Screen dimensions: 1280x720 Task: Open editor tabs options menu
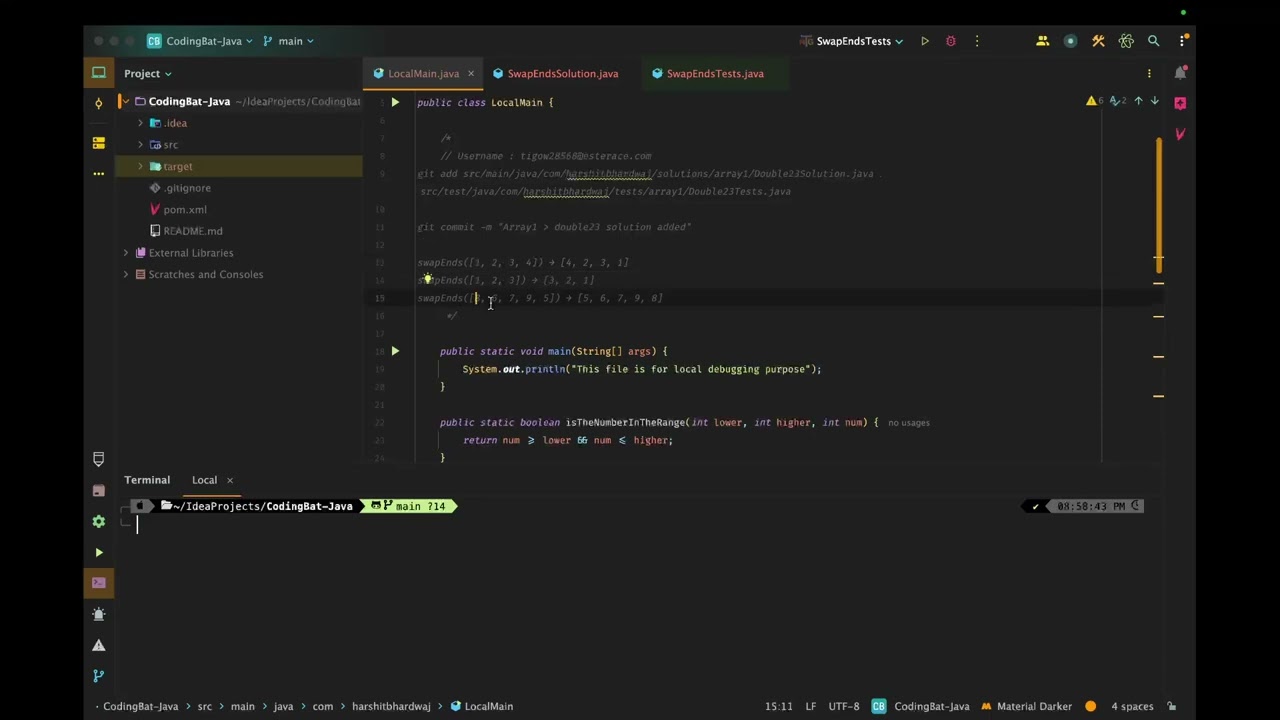(x=1149, y=73)
